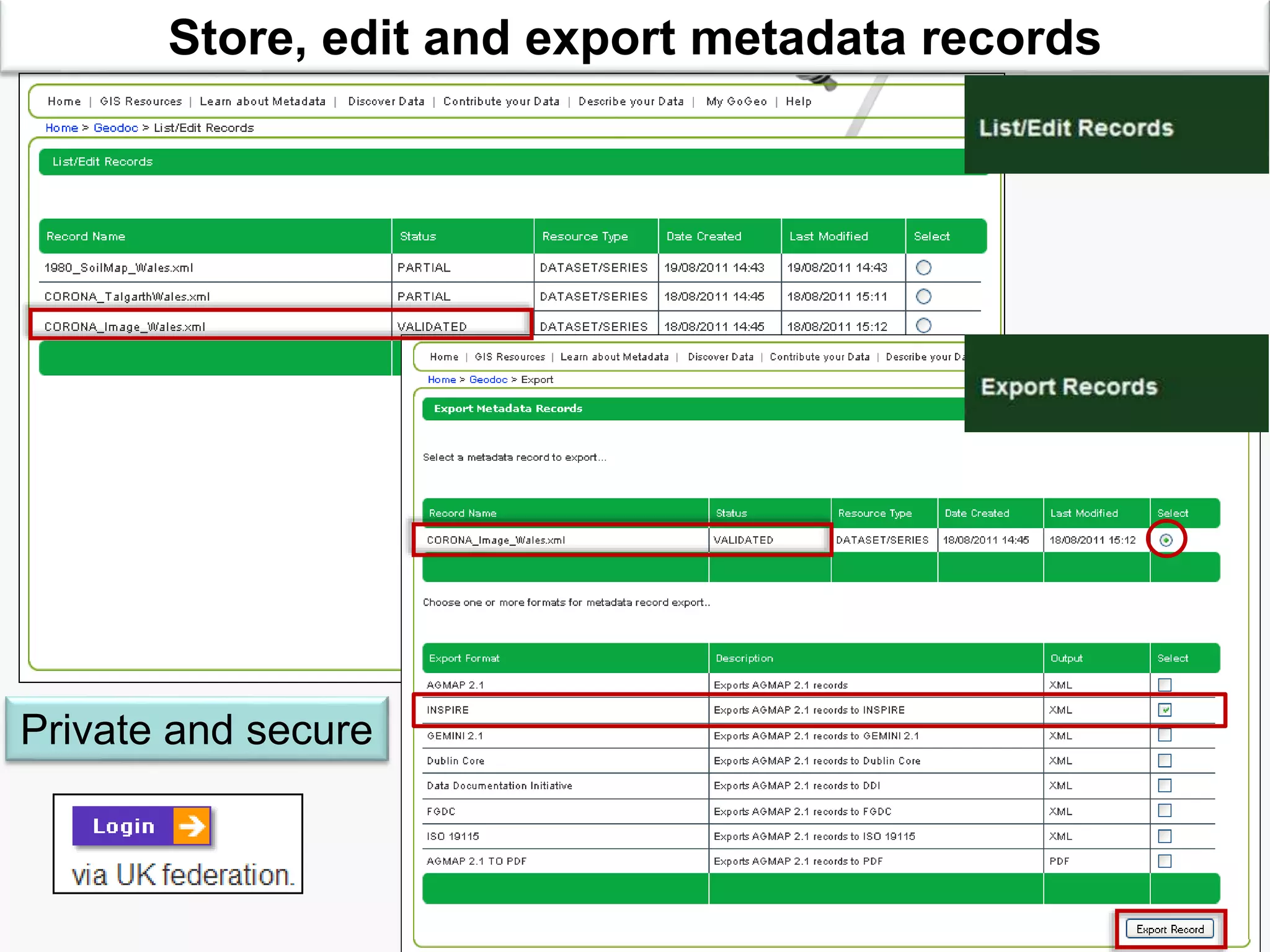Viewport: 1270px width, 952px height.
Task: Click the Export Record button
Action: tap(1170, 929)
